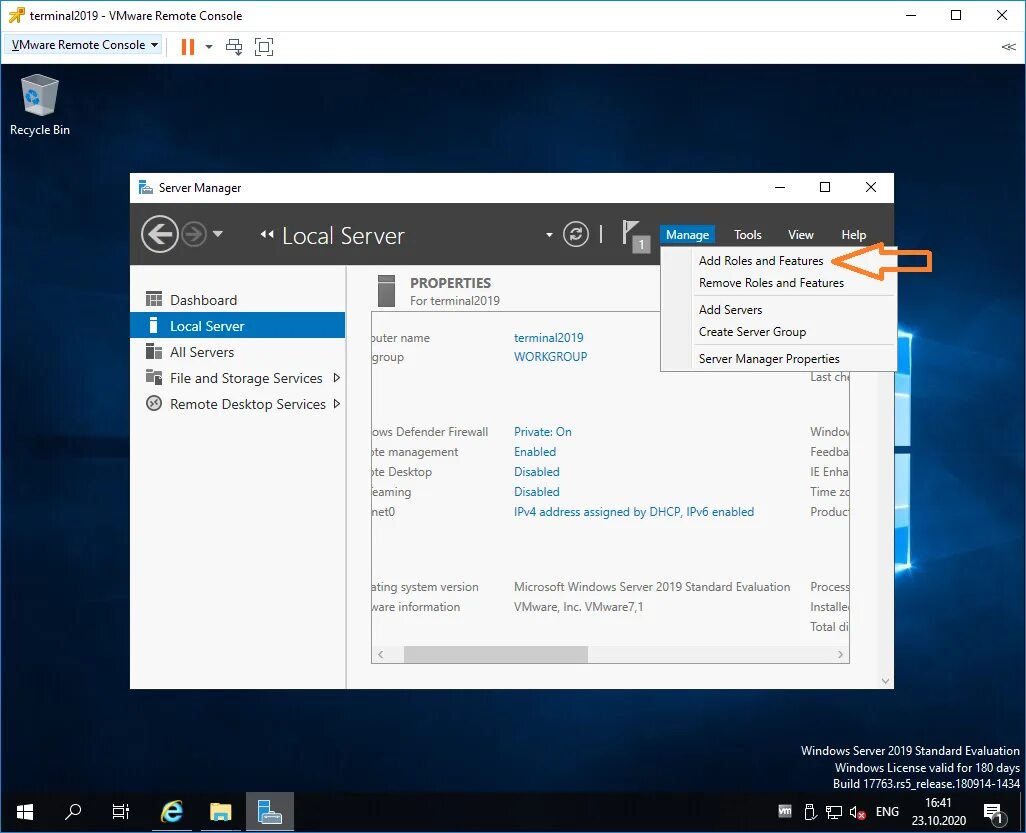Open the View menu
Viewport: 1026px width, 833px height.
[800, 234]
